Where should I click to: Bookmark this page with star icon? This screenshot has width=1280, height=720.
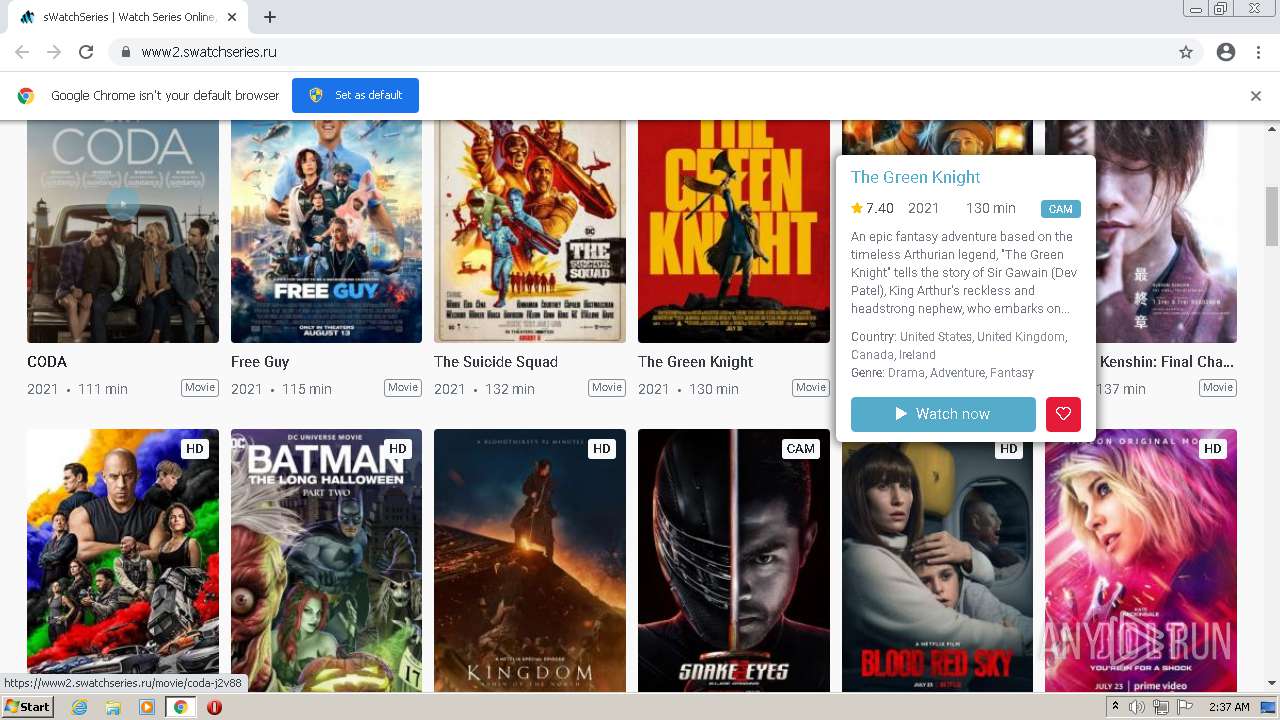click(x=1186, y=52)
